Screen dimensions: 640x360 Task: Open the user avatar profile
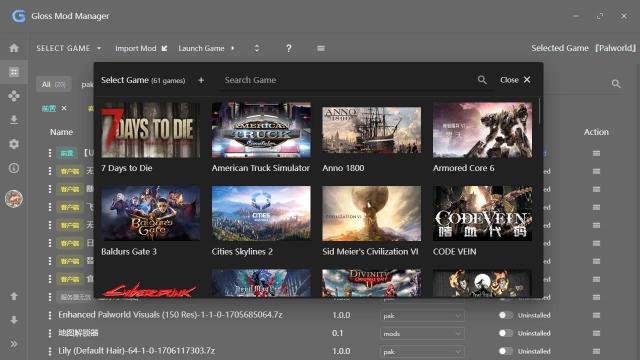tap(14, 199)
